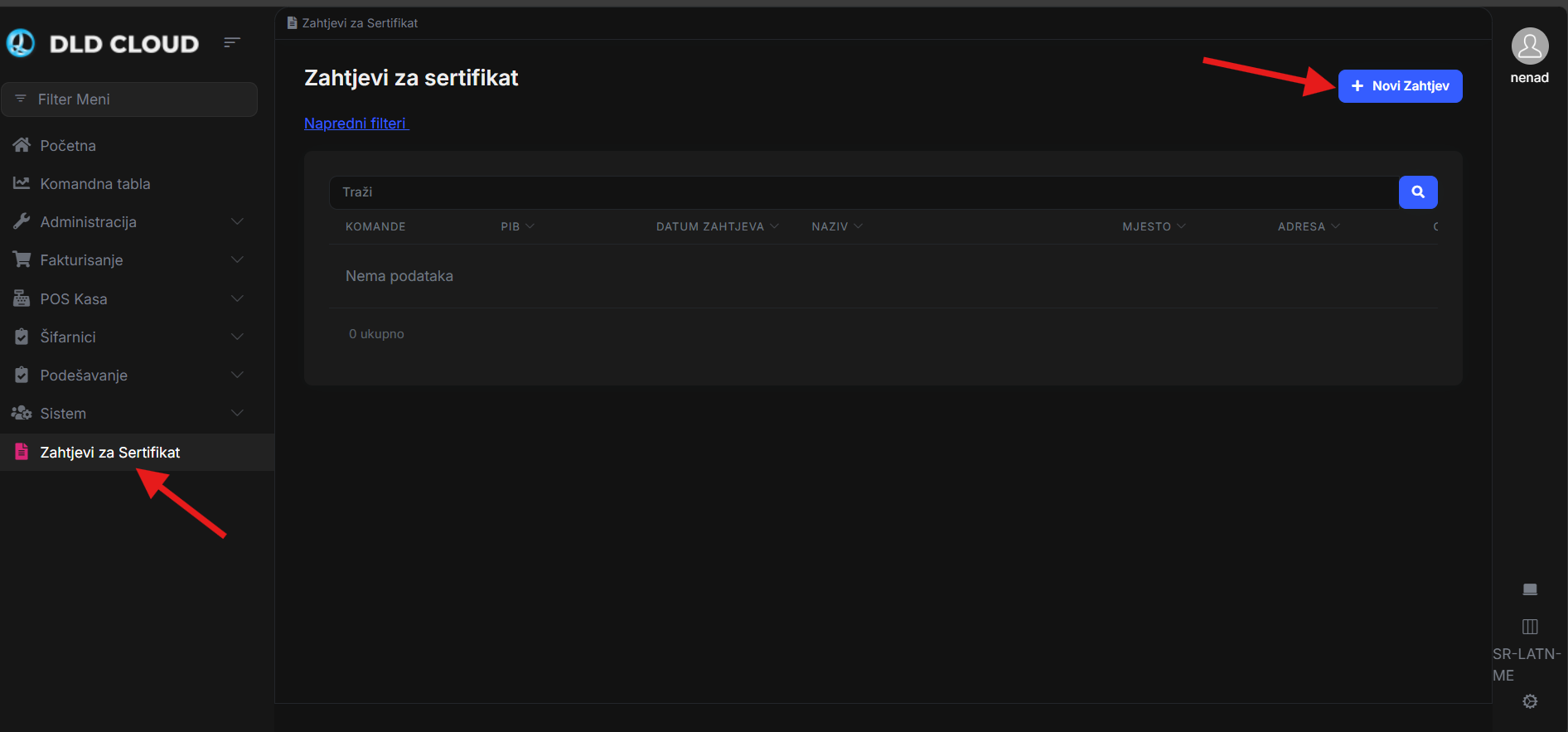Sort by Naziv column header
The height and width of the screenshot is (732, 1568).
837,226
